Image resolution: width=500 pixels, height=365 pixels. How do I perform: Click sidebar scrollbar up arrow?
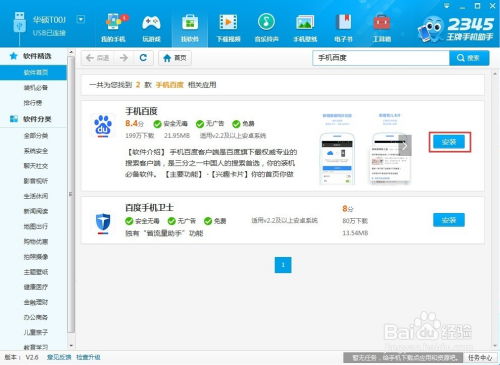tap(71, 52)
